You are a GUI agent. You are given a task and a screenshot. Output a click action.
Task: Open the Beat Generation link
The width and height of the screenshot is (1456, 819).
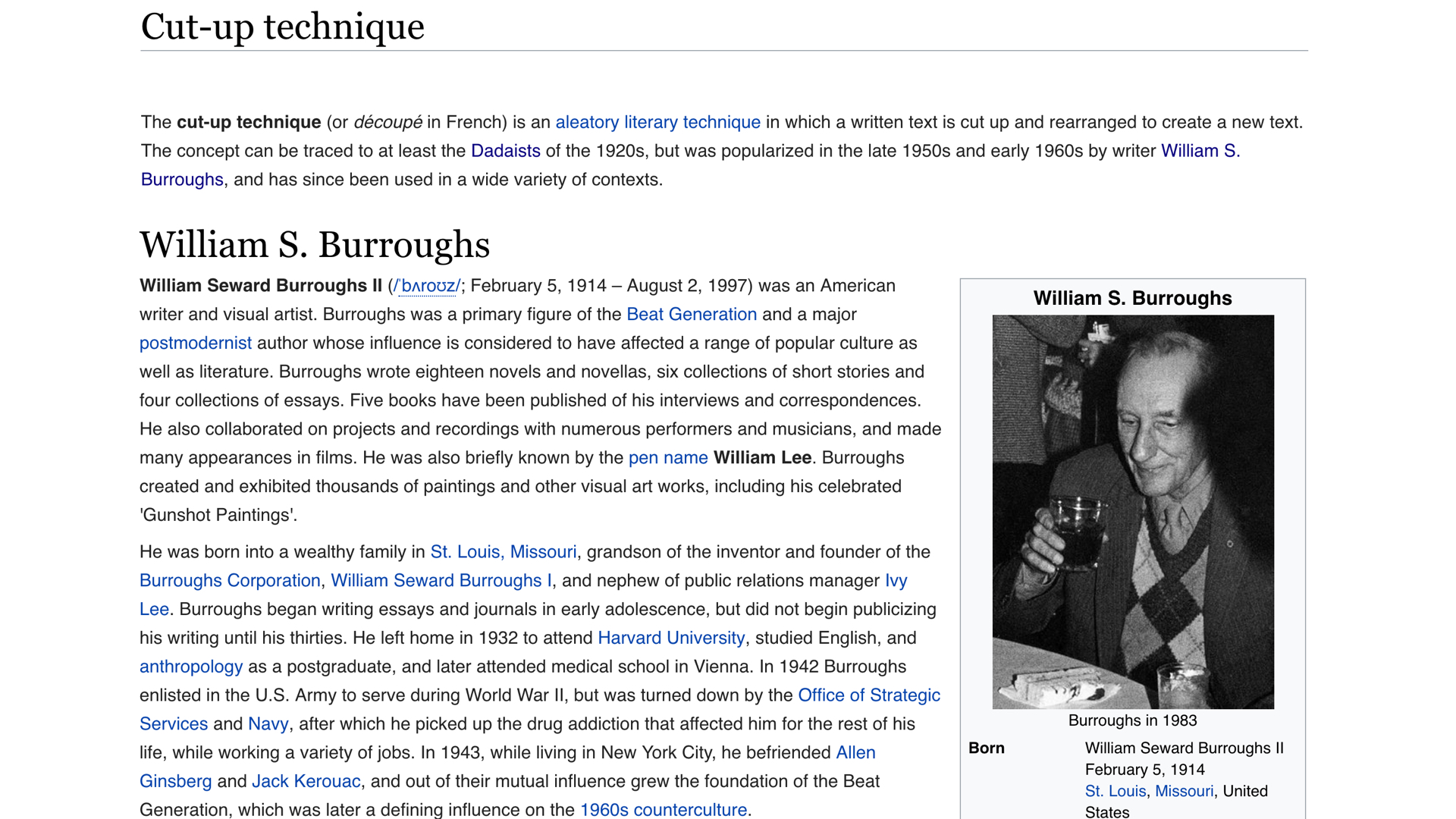[691, 315]
